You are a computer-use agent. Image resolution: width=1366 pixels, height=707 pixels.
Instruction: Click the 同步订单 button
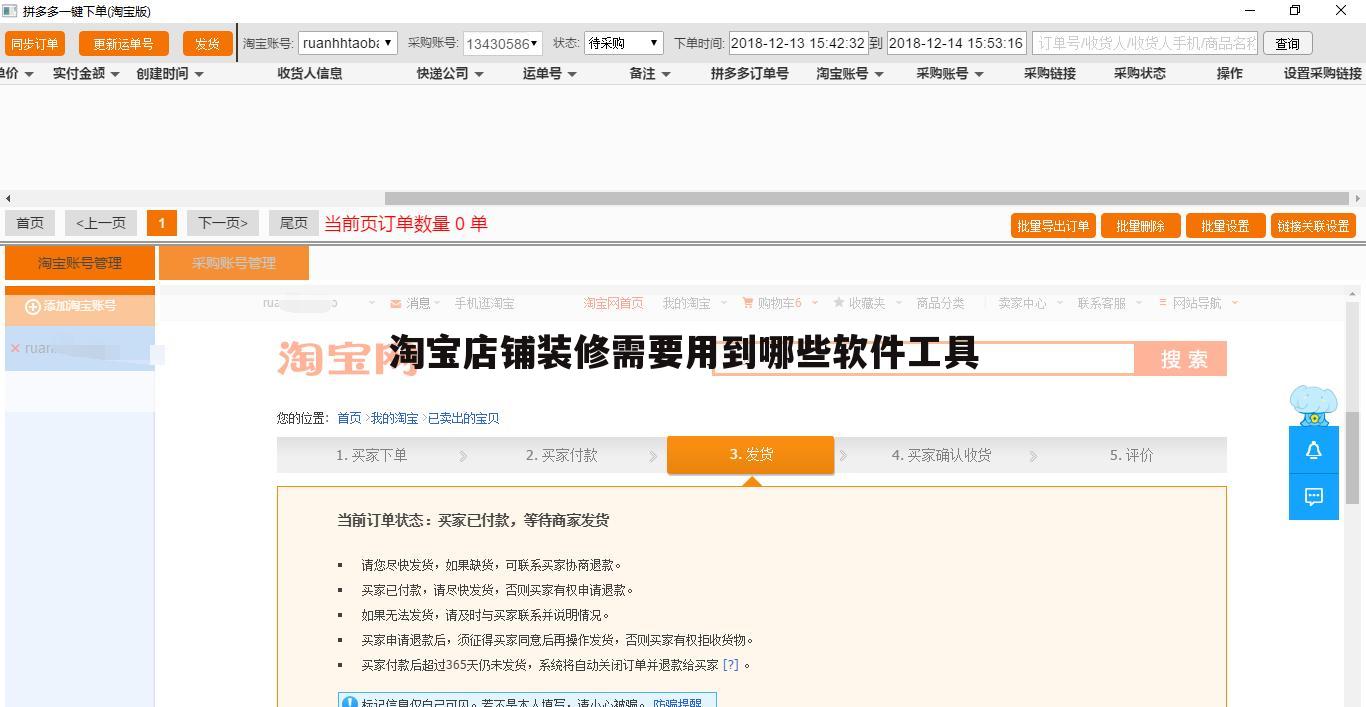coord(35,44)
